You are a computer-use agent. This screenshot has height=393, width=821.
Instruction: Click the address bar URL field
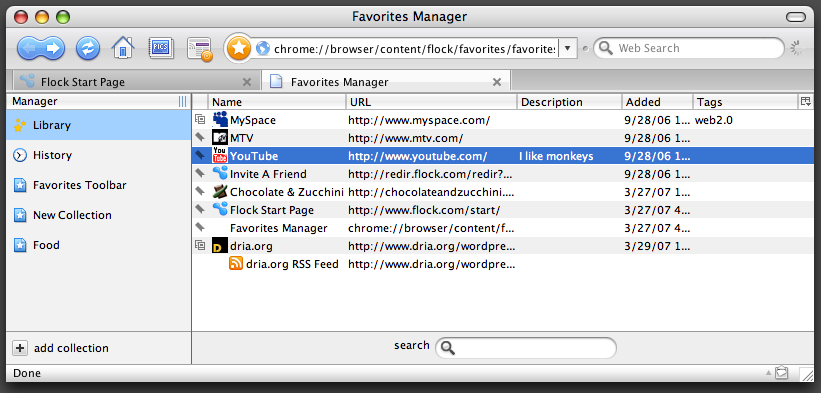(415, 49)
